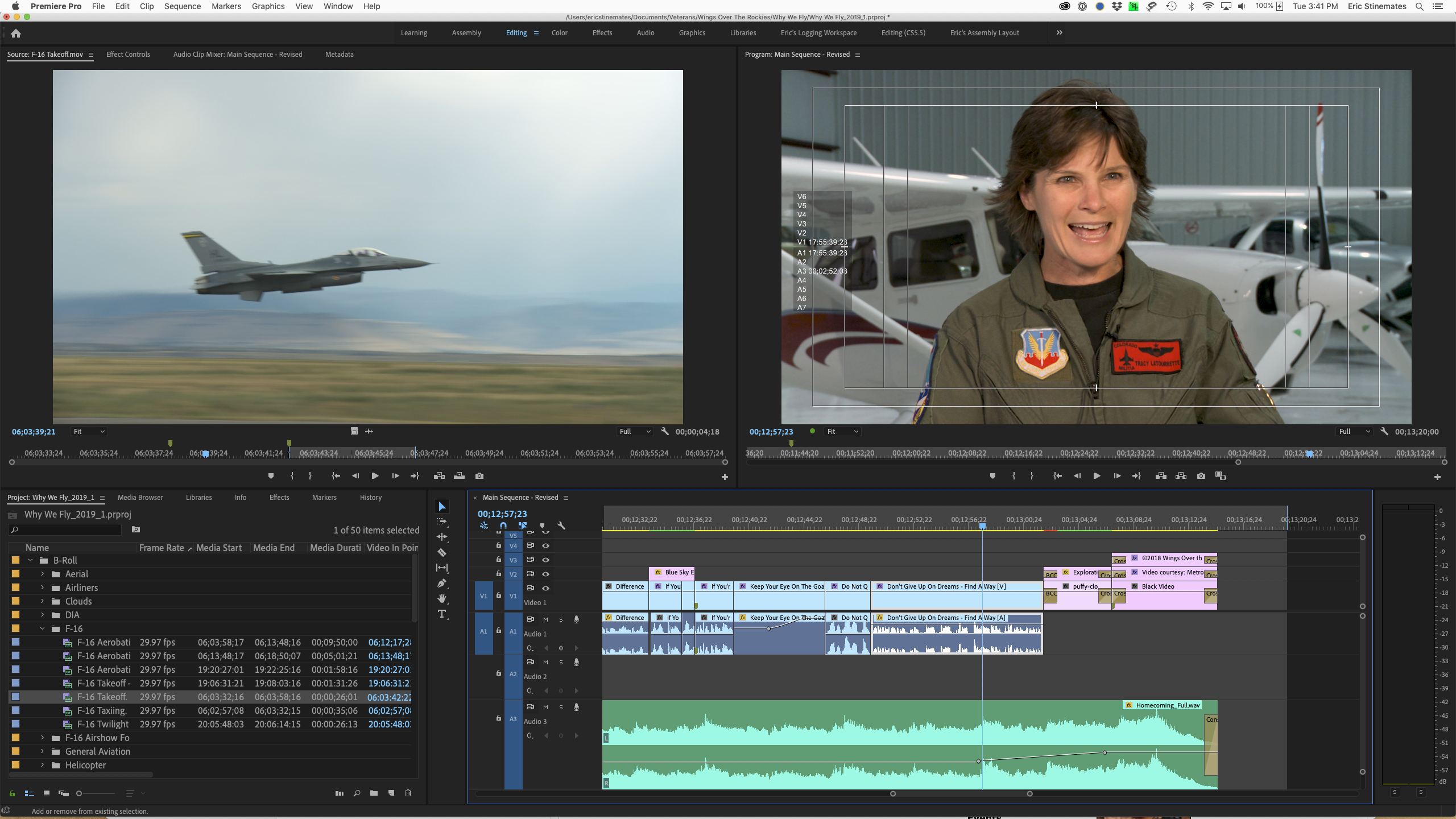Open Program monitor Full resolution dropdown
Viewport: 1456px width, 819px height.
(x=1355, y=432)
